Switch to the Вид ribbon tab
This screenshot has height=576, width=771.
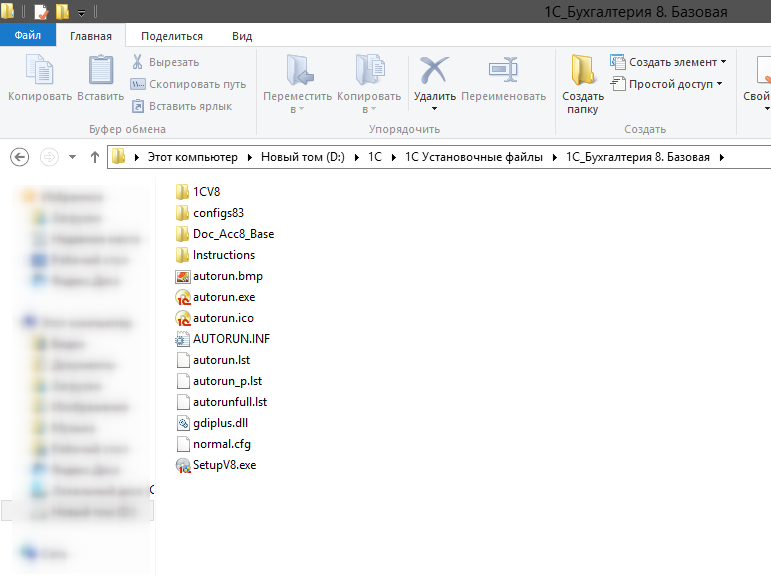click(242, 36)
